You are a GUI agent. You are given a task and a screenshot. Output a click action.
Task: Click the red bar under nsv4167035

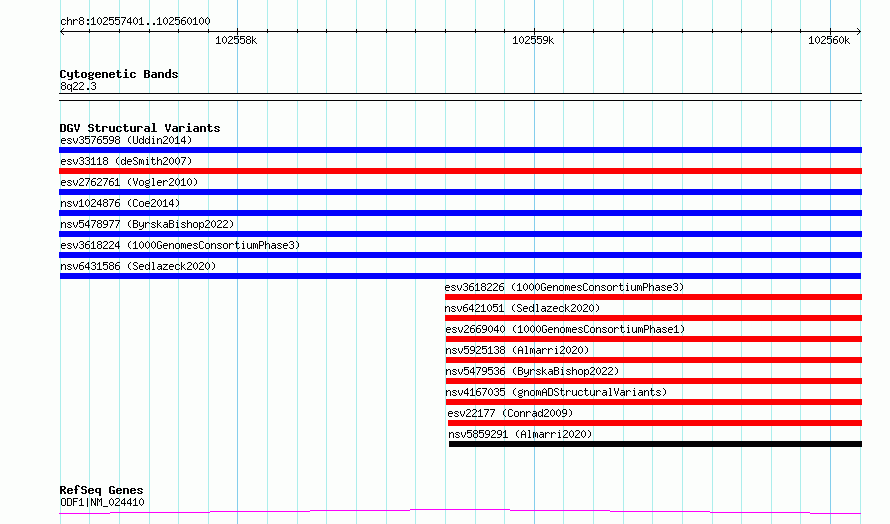click(654, 402)
